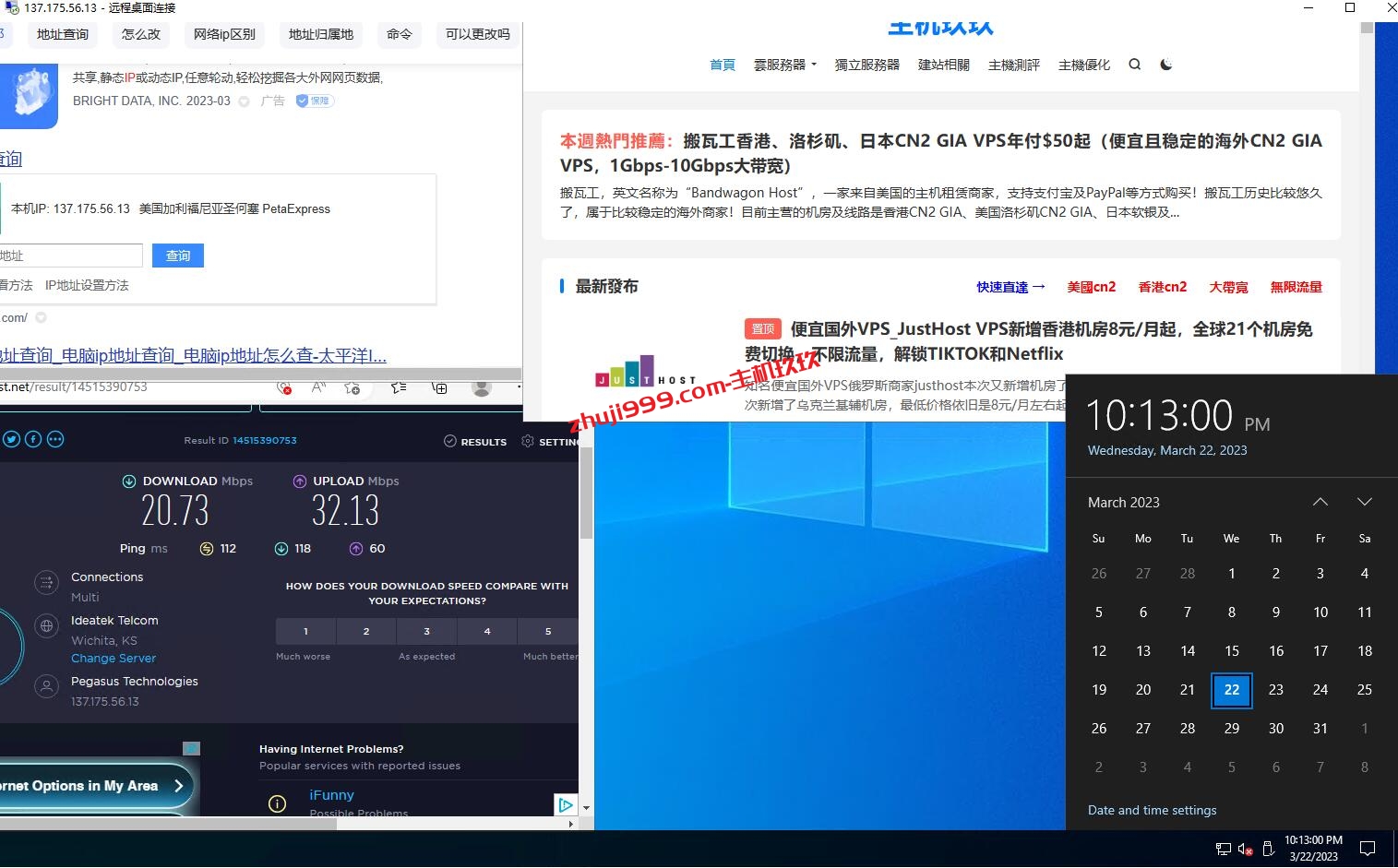Viewport: 1398px width, 868px height.
Task: Open the 主機測評 menu item
Action: click(1014, 65)
